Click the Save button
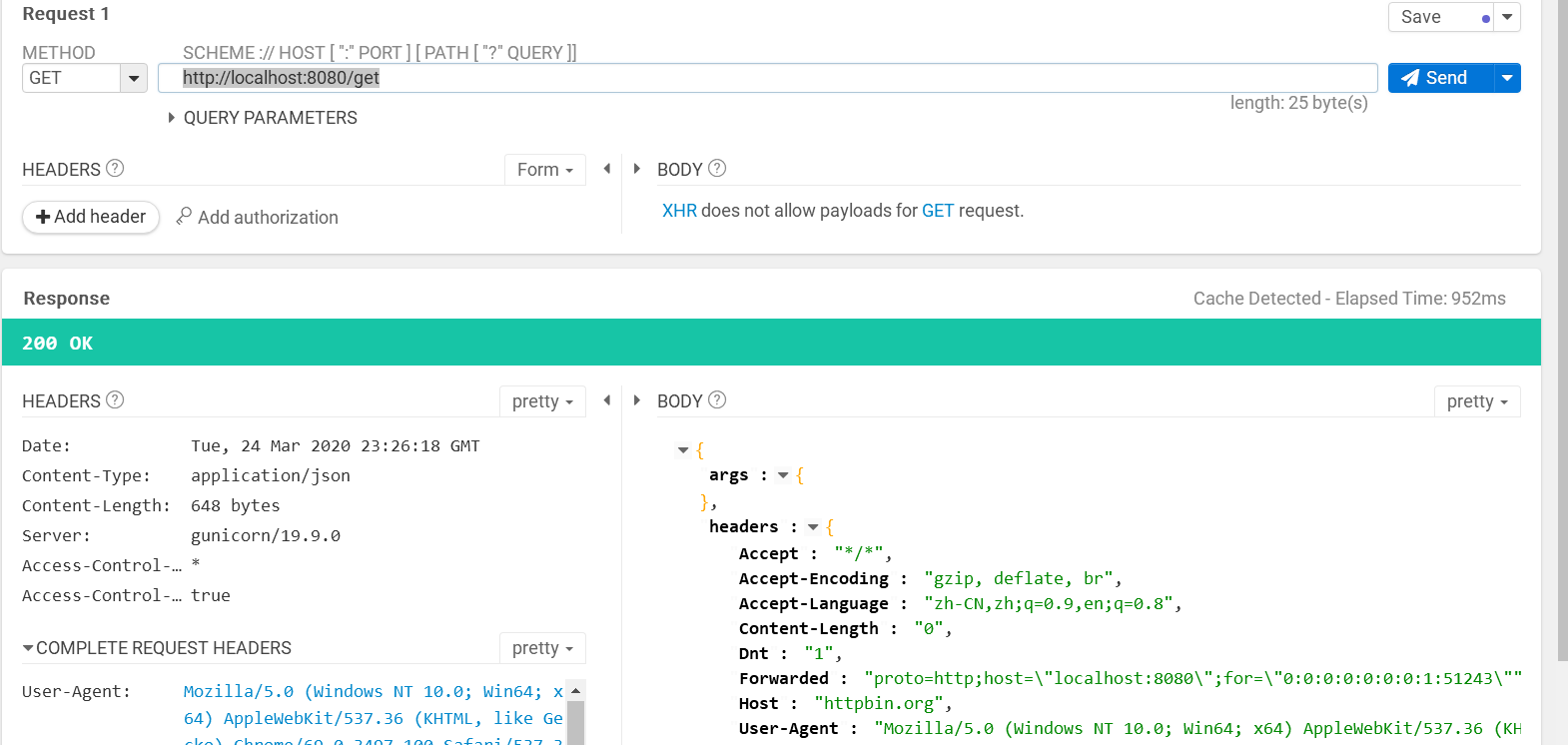The height and width of the screenshot is (745, 1568). (x=1440, y=17)
